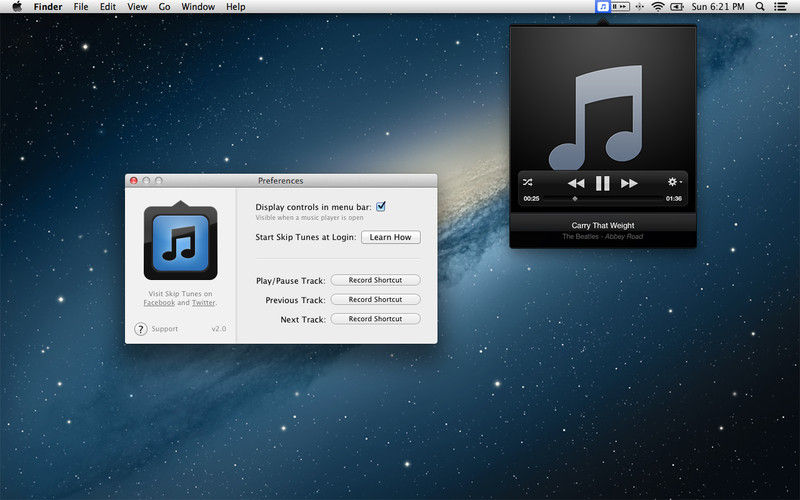Open the View menu
800x500 pixels.
[137, 7]
